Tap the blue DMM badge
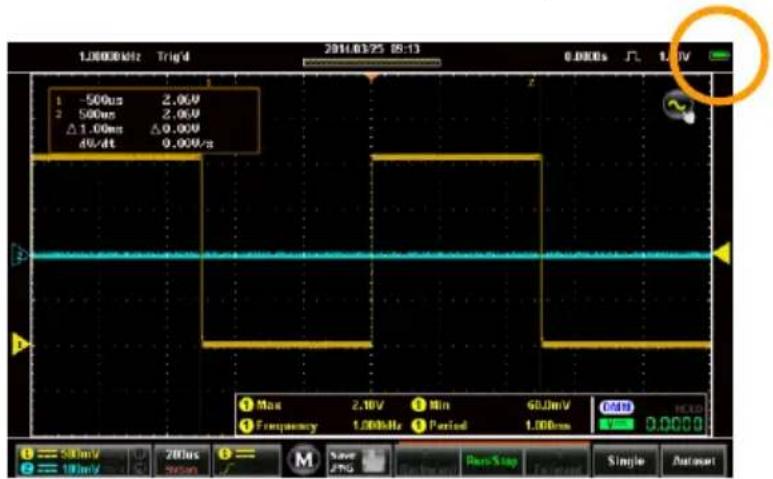 (x=616, y=407)
